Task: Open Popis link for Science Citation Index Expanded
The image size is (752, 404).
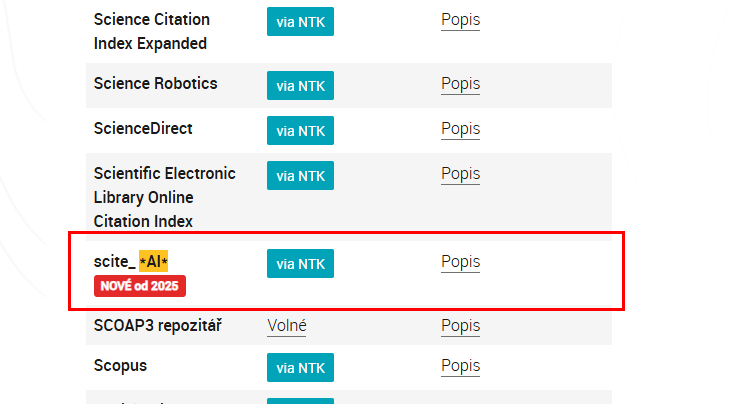Action: tap(460, 20)
